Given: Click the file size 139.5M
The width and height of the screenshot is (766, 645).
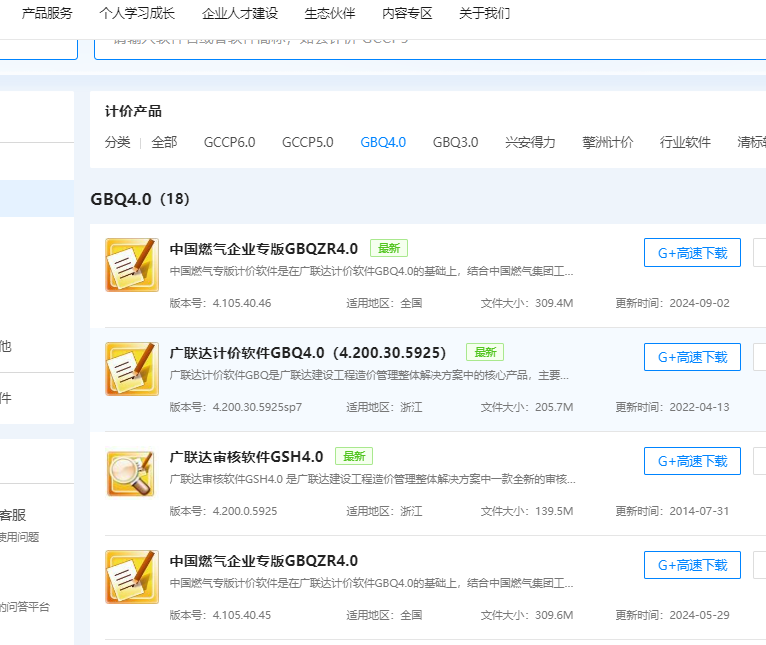Looking at the screenshot, I should 554,511.
